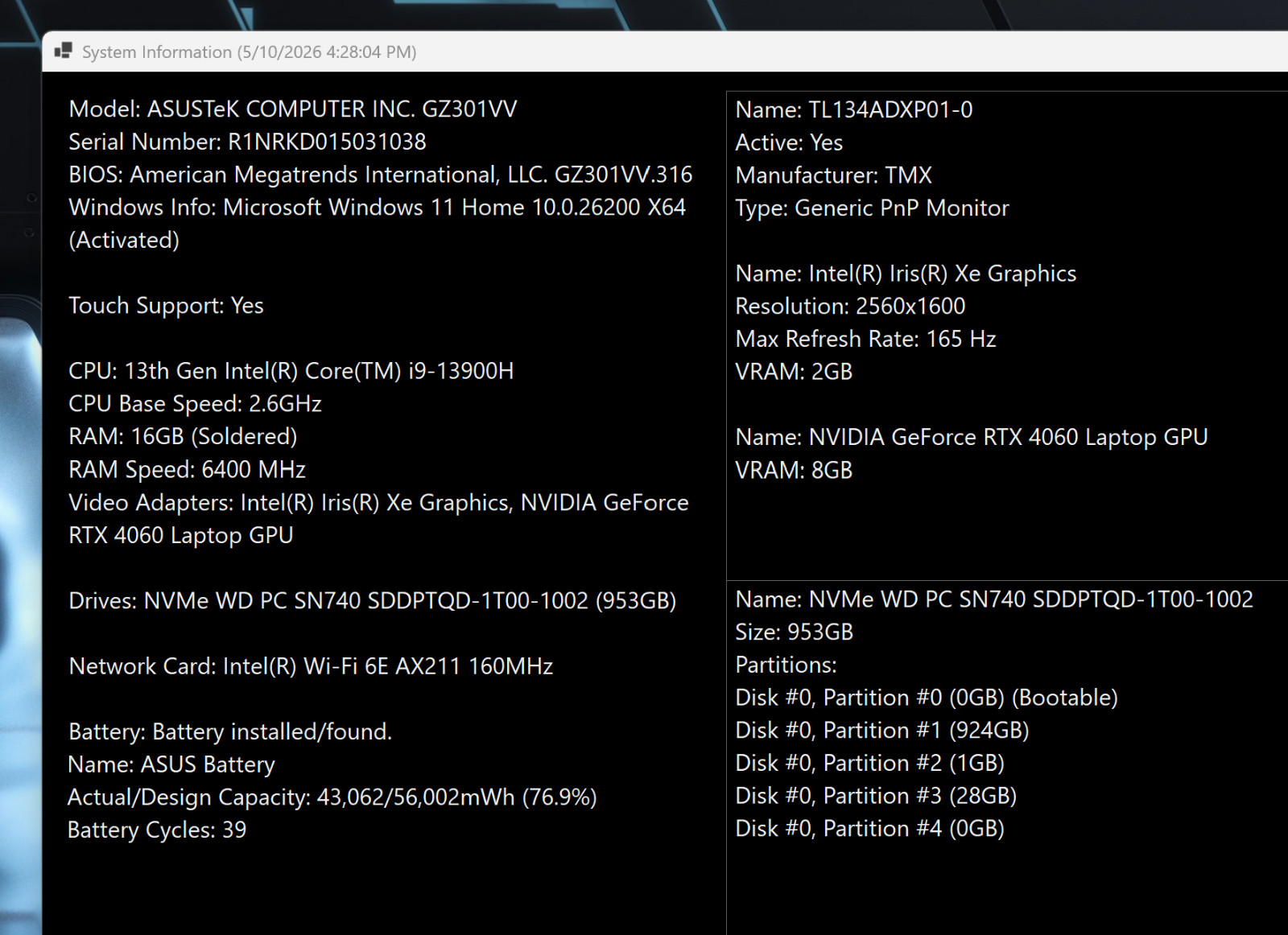Click Max Refresh Rate: 165 Hz
Viewport: 1288px width, 935px height.
click(x=865, y=340)
